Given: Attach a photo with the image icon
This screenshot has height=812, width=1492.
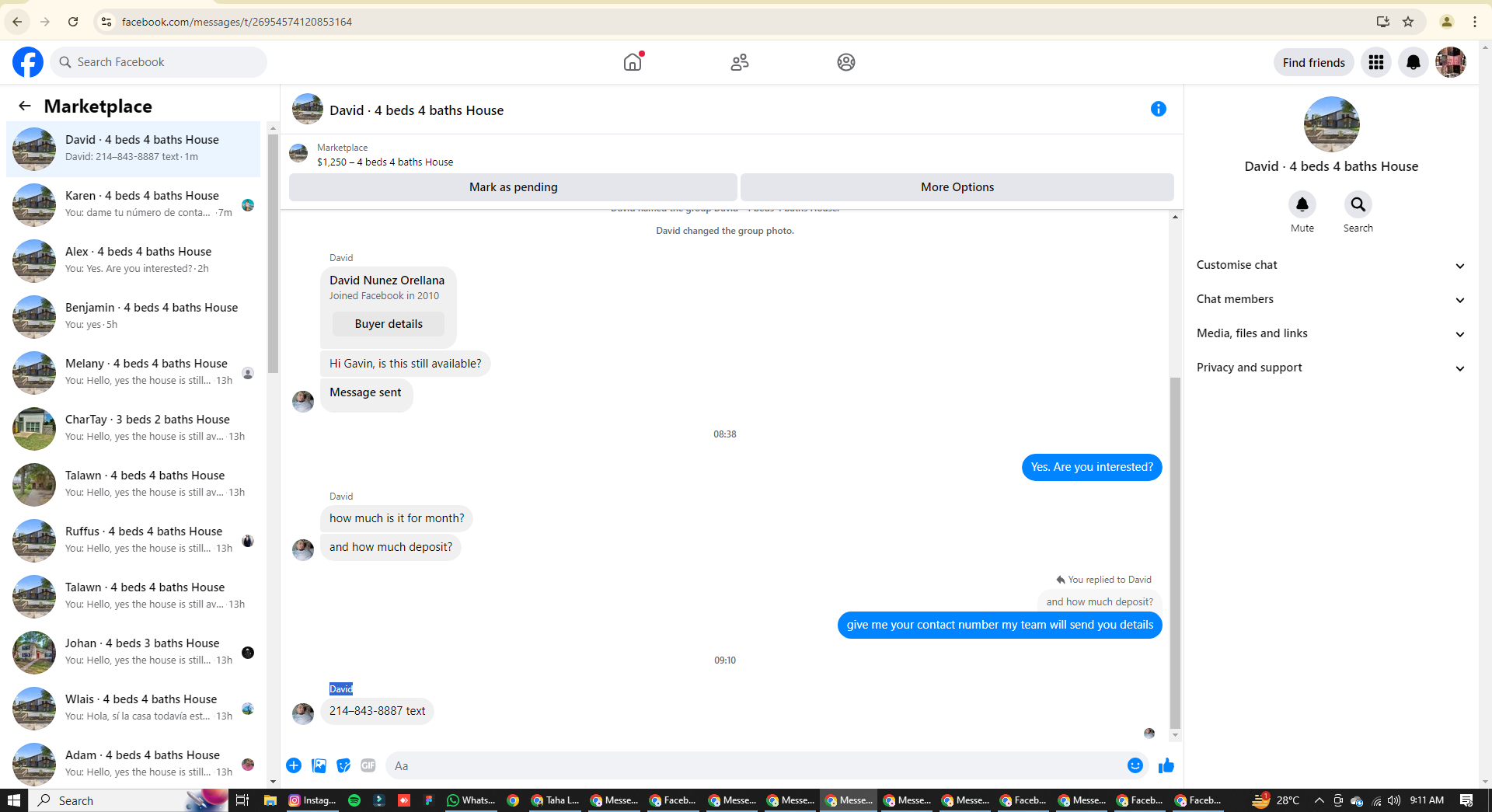Looking at the screenshot, I should 319,765.
